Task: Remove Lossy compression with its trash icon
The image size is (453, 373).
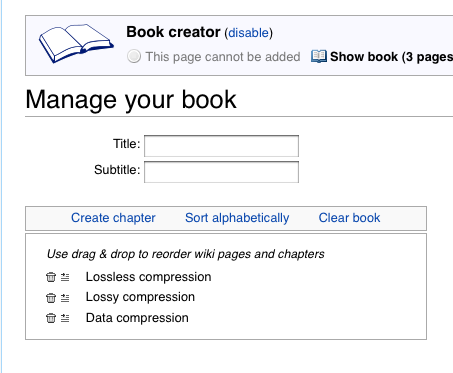Action: click(x=51, y=298)
